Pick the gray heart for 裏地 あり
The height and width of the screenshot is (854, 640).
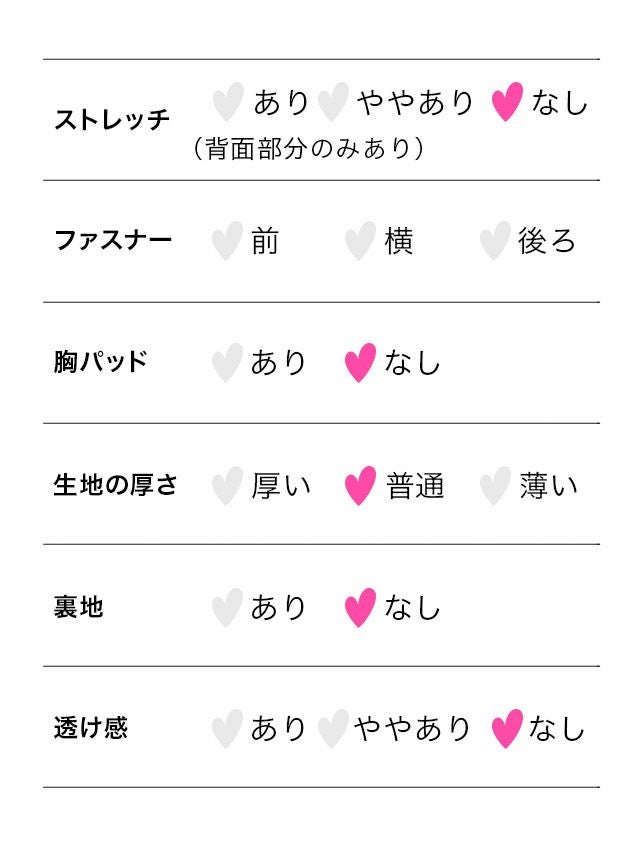pos(227,607)
